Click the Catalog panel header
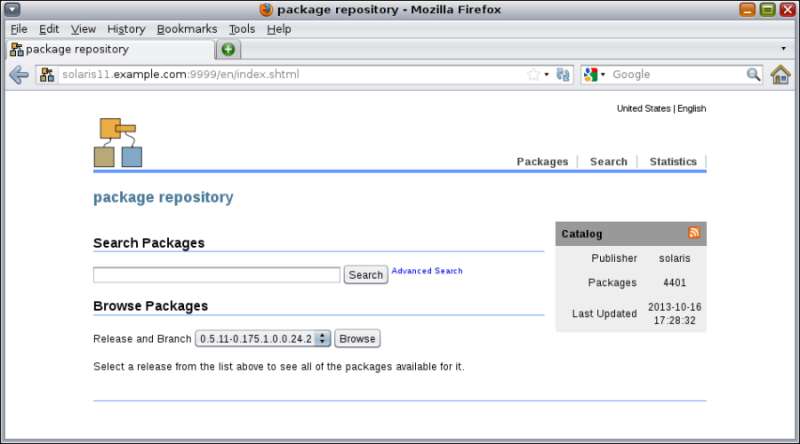Viewport: 800px width, 444px height. [x=631, y=234]
